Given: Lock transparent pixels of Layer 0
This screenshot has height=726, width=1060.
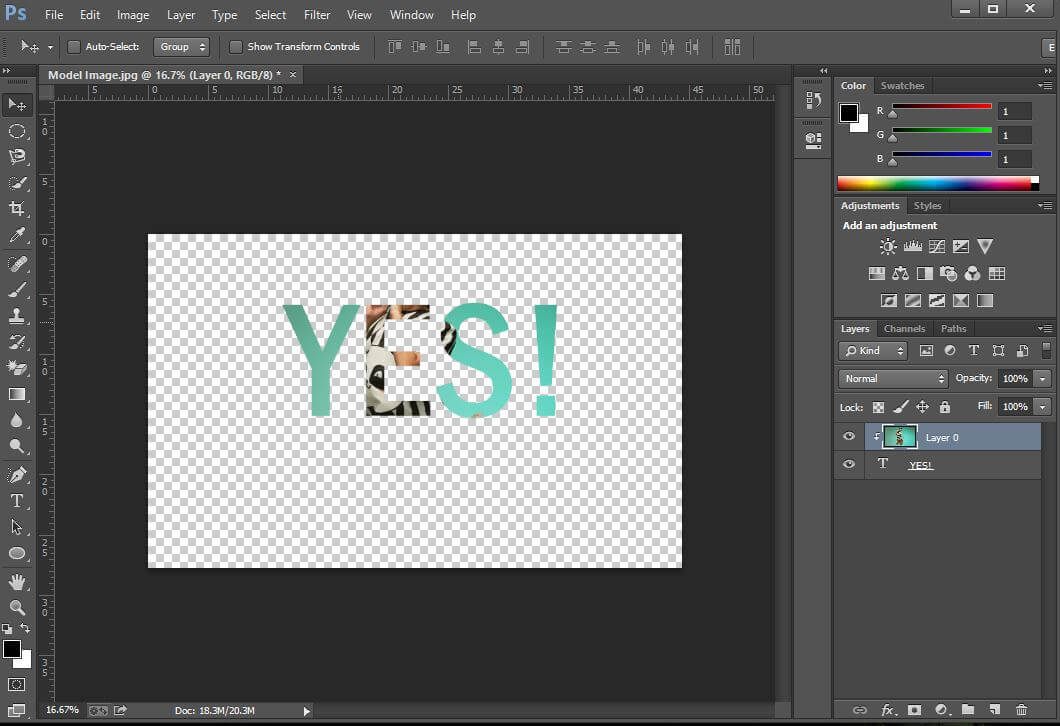Looking at the screenshot, I should point(879,407).
